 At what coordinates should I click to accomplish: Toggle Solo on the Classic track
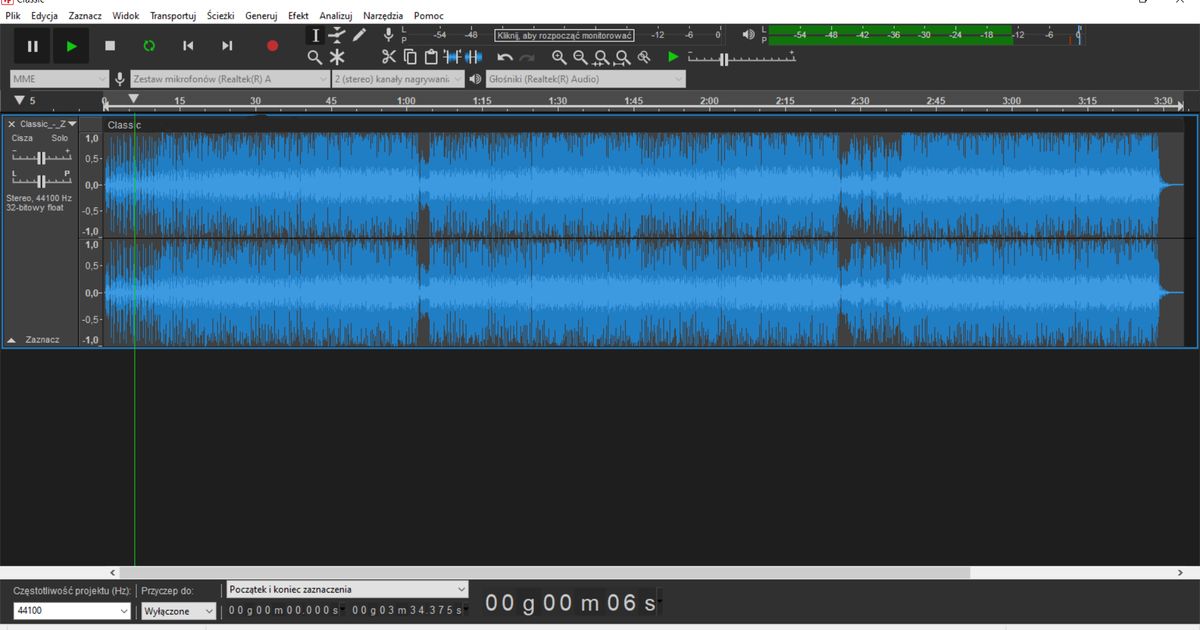pyautogui.click(x=60, y=138)
